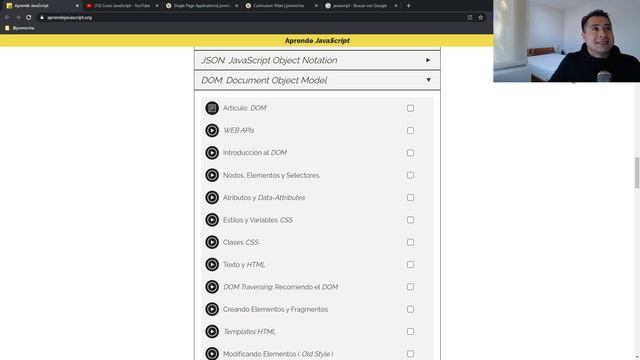The width and height of the screenshot is (640, 360).
Task: Close the Curso JavaScript YouTube tab
Action: point(157,6)
